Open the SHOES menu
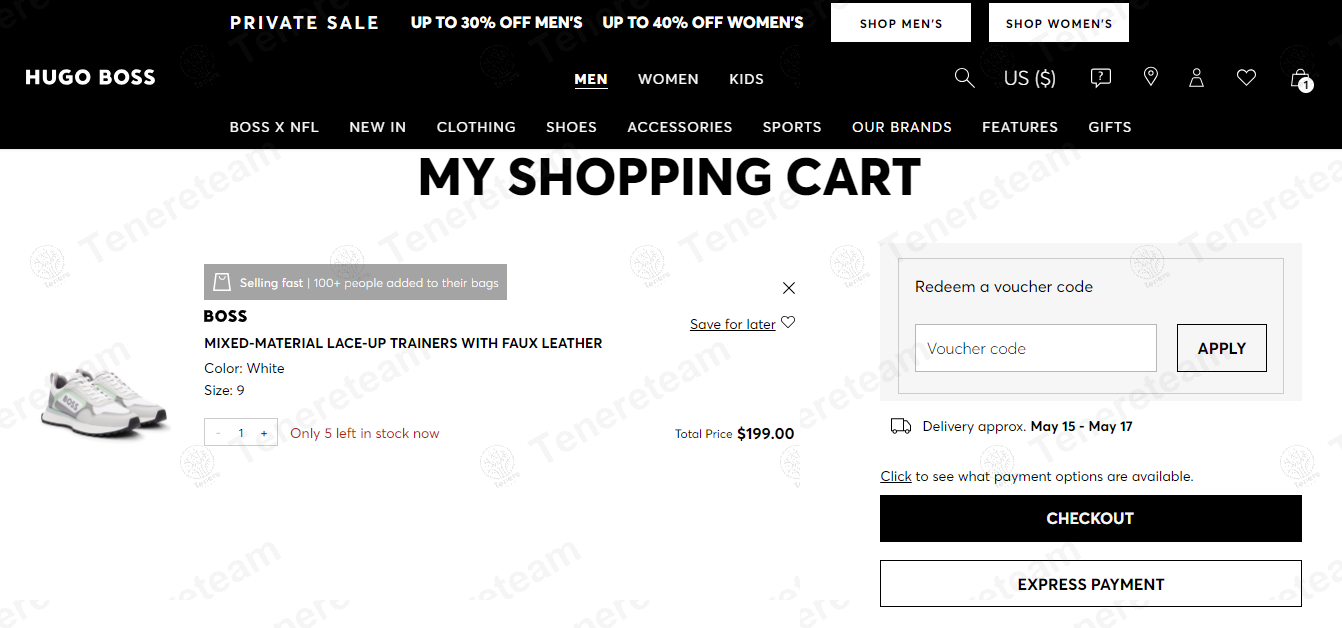The width and height of the screenshot is (1342, 628). pos(571,127)
